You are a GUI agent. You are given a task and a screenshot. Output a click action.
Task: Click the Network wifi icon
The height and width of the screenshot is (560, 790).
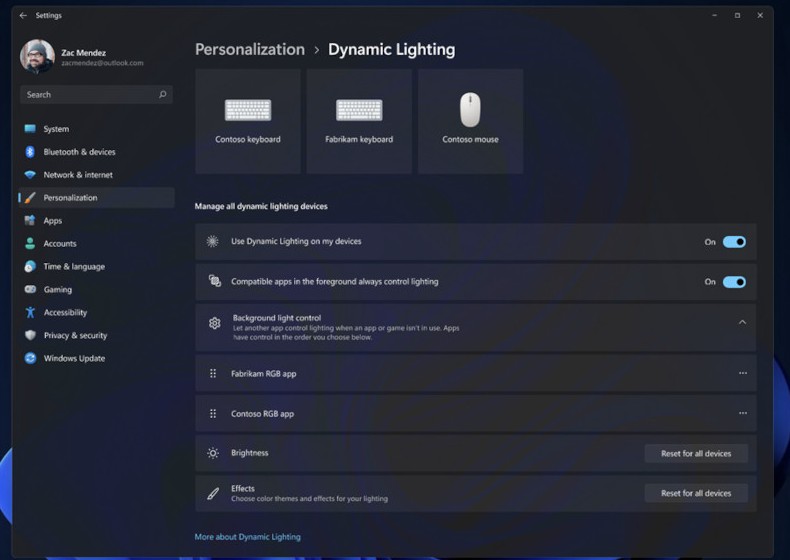(x=30, y=175)
